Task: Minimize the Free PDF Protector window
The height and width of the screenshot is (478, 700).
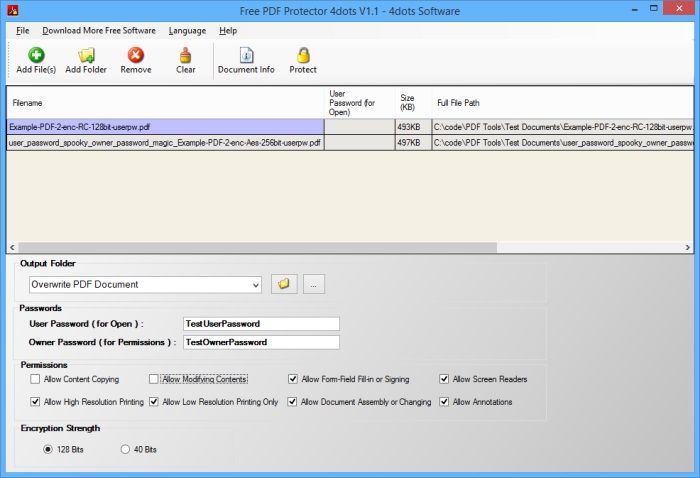Action: click(635, 9)
